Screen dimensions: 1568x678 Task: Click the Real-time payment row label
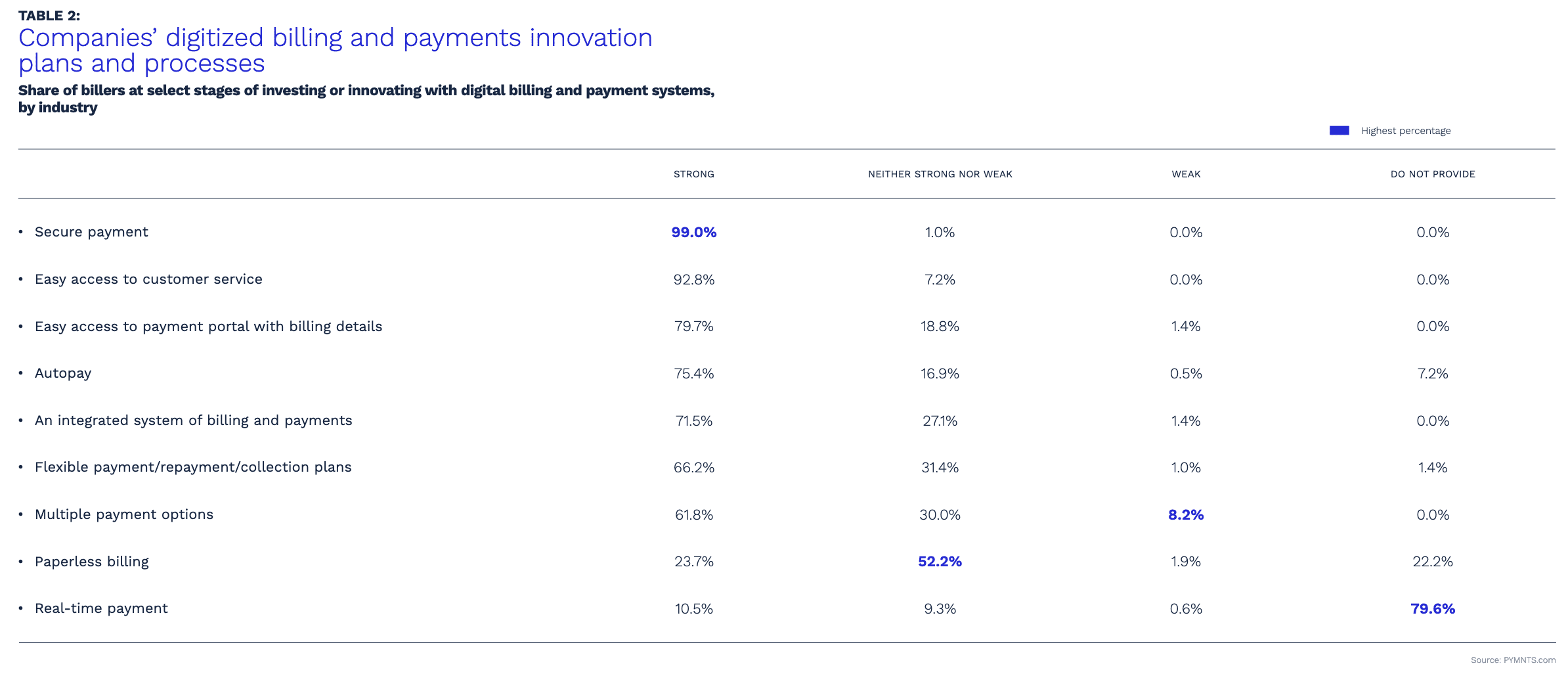pyautogui.click(x=101, y=608)
